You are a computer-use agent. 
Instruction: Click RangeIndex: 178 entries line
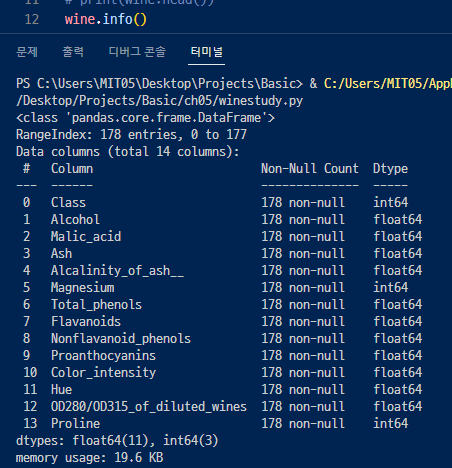[131, 135]
